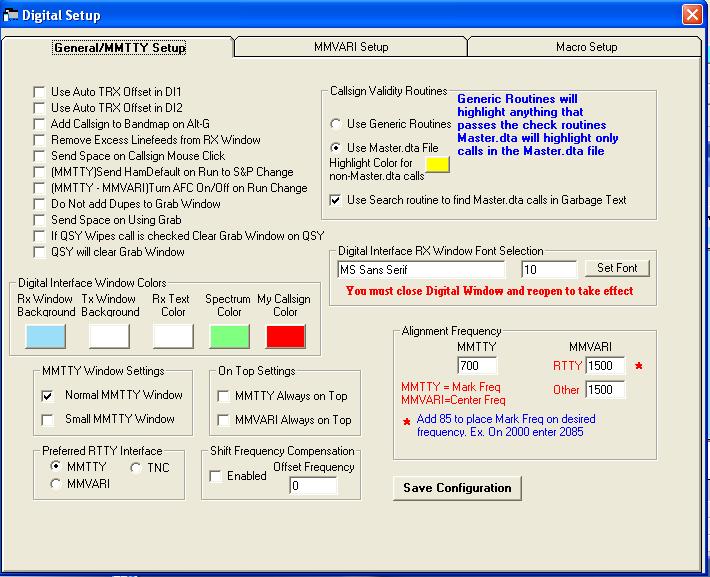This screenshot has width=710, height=577.
Task: Open the Macro Setup tab
Action: click(x=585, y=47)
